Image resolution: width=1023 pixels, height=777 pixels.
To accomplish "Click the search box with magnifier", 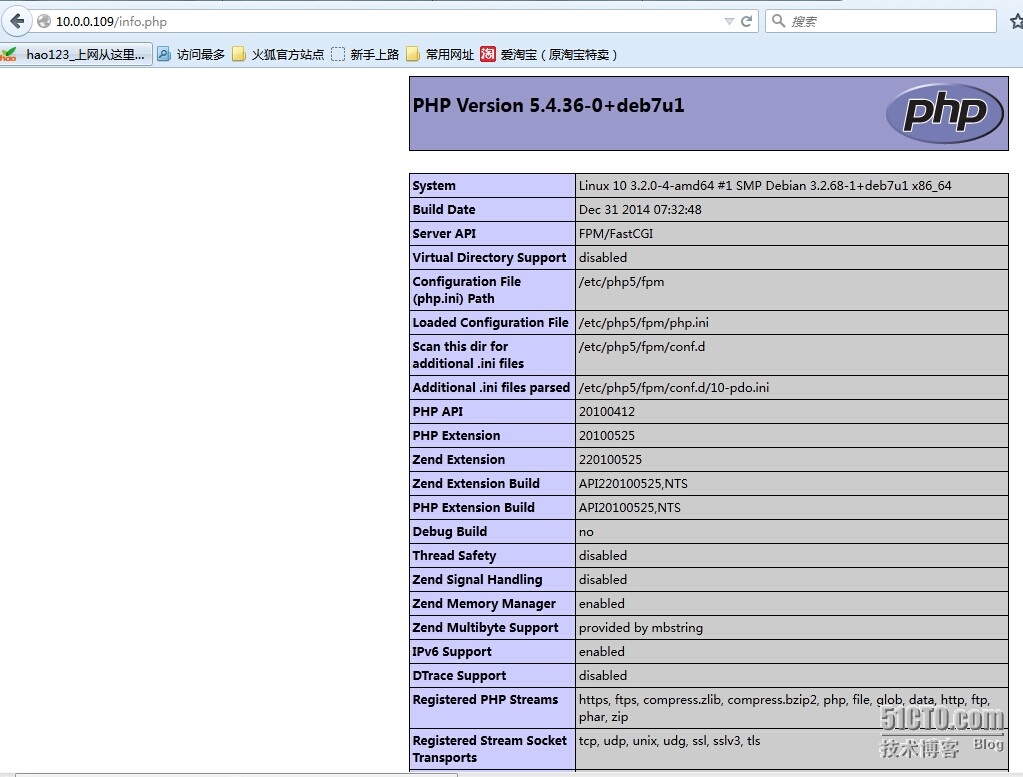I will [x=881, y=22].
